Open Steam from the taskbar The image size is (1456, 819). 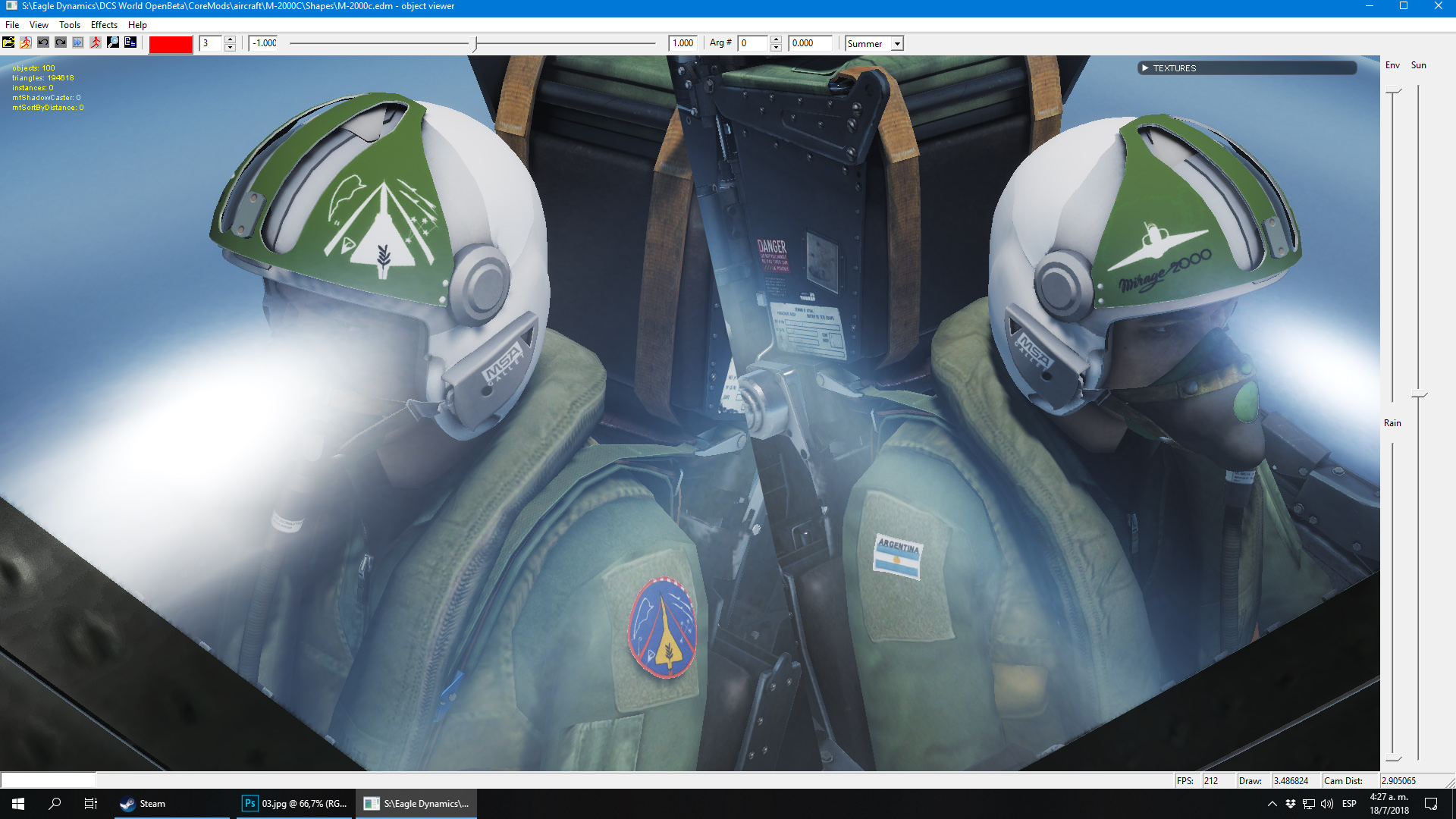point(144,804)
